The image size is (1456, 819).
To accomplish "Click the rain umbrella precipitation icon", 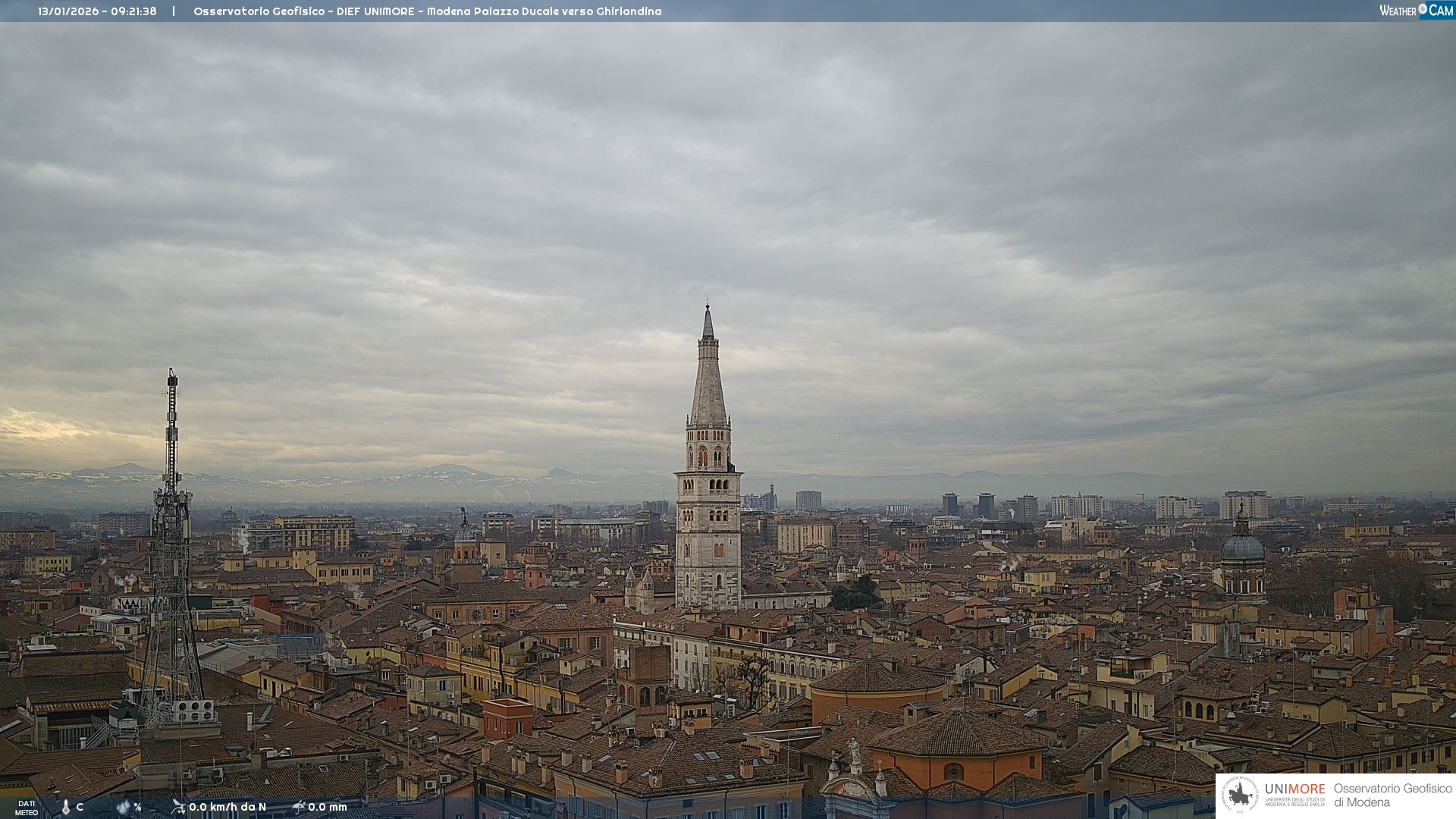I will pos(299,807).
